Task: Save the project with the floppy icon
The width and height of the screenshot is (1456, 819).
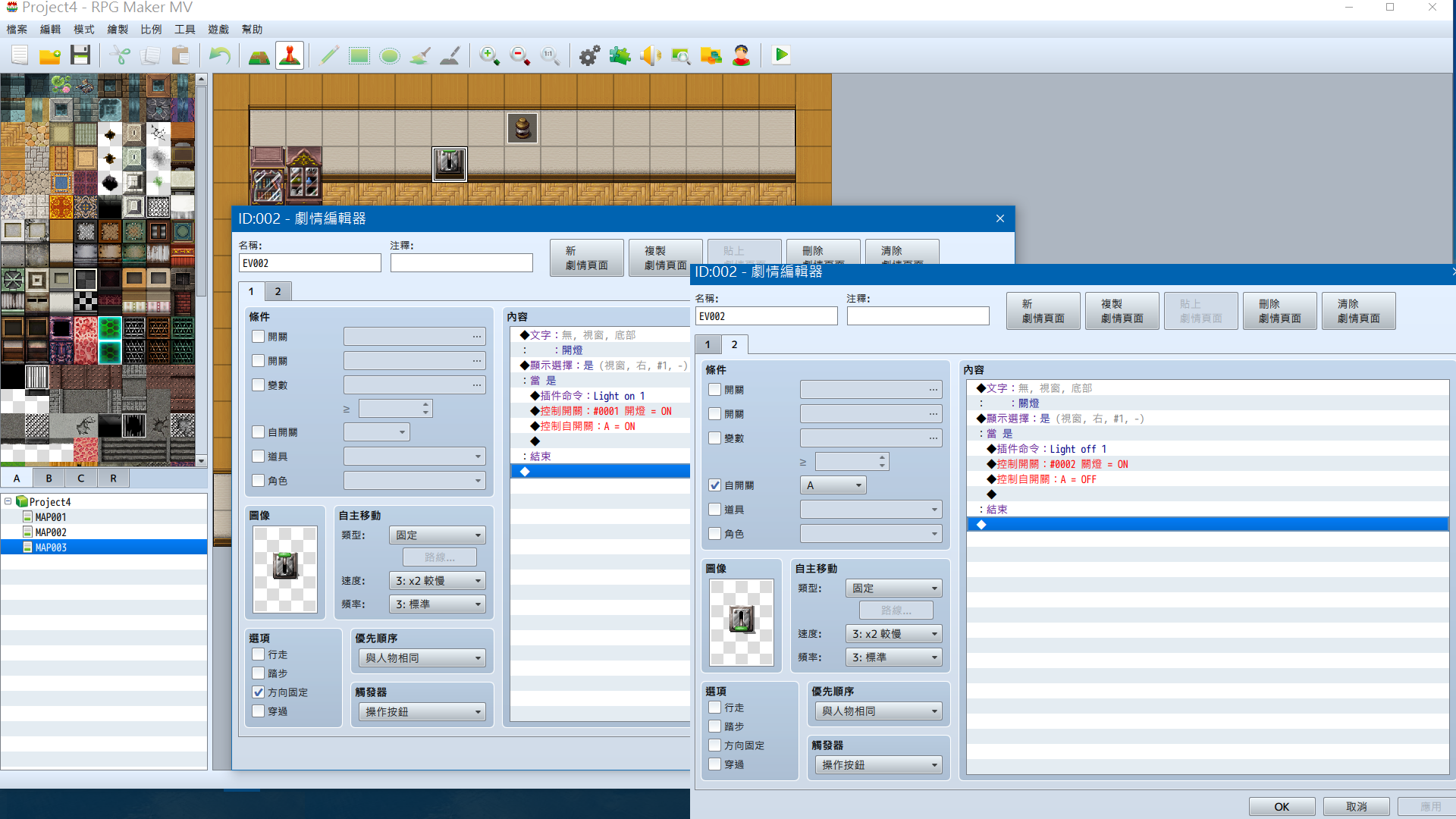Action: pyautogui.click(x=80, y=55)
